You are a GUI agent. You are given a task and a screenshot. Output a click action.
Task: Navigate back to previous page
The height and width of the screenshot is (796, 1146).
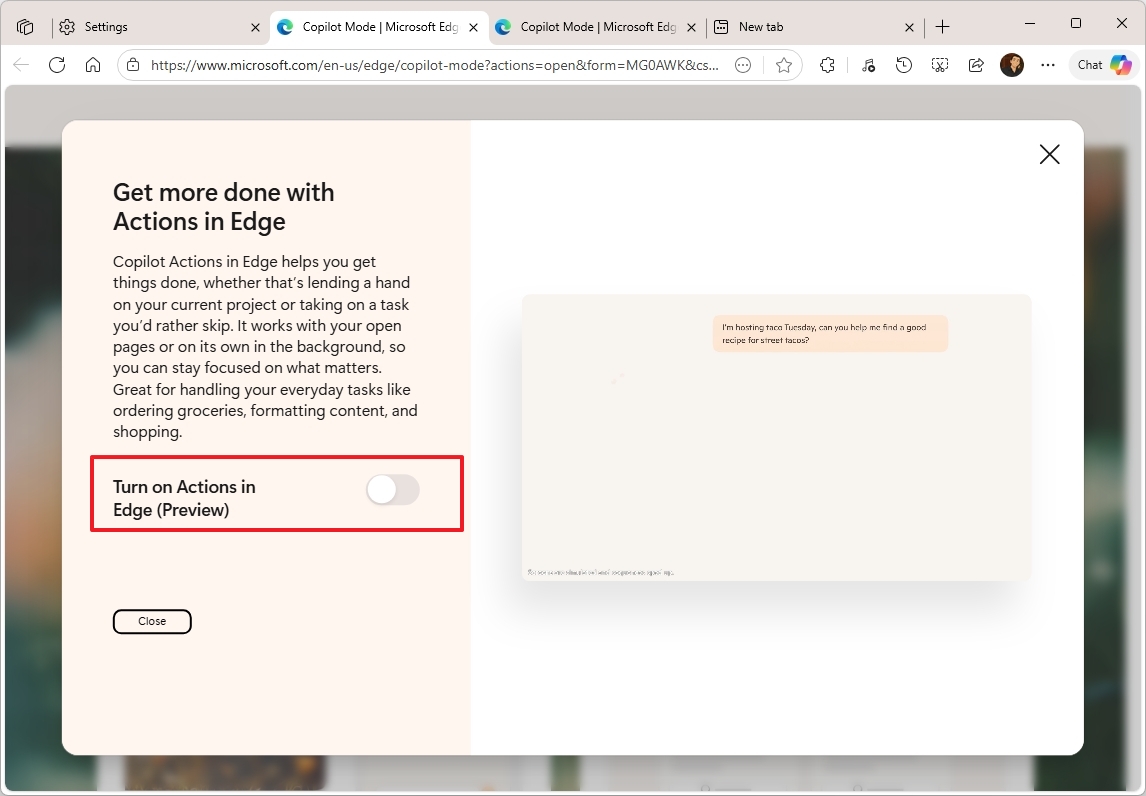(20, 64)
